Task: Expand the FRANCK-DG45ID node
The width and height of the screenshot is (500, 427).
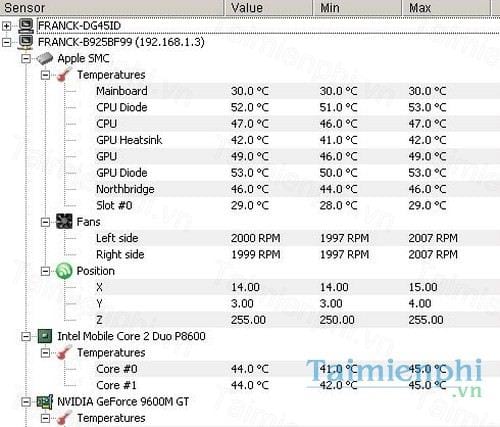Action: (x=7, y=26)
